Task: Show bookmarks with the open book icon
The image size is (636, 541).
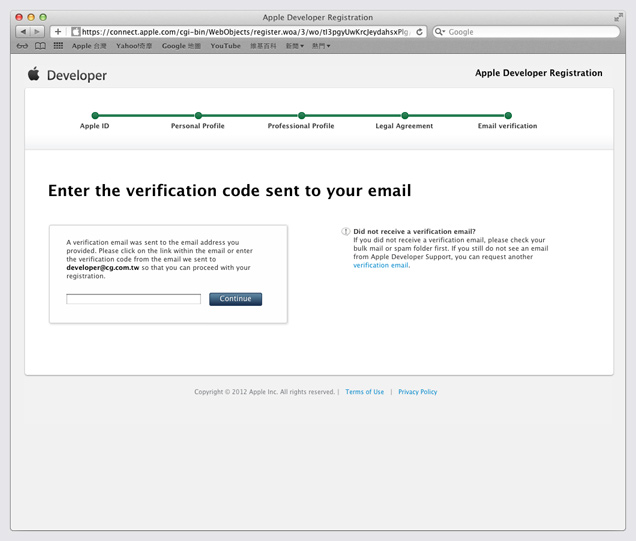Action: point(40,46)
